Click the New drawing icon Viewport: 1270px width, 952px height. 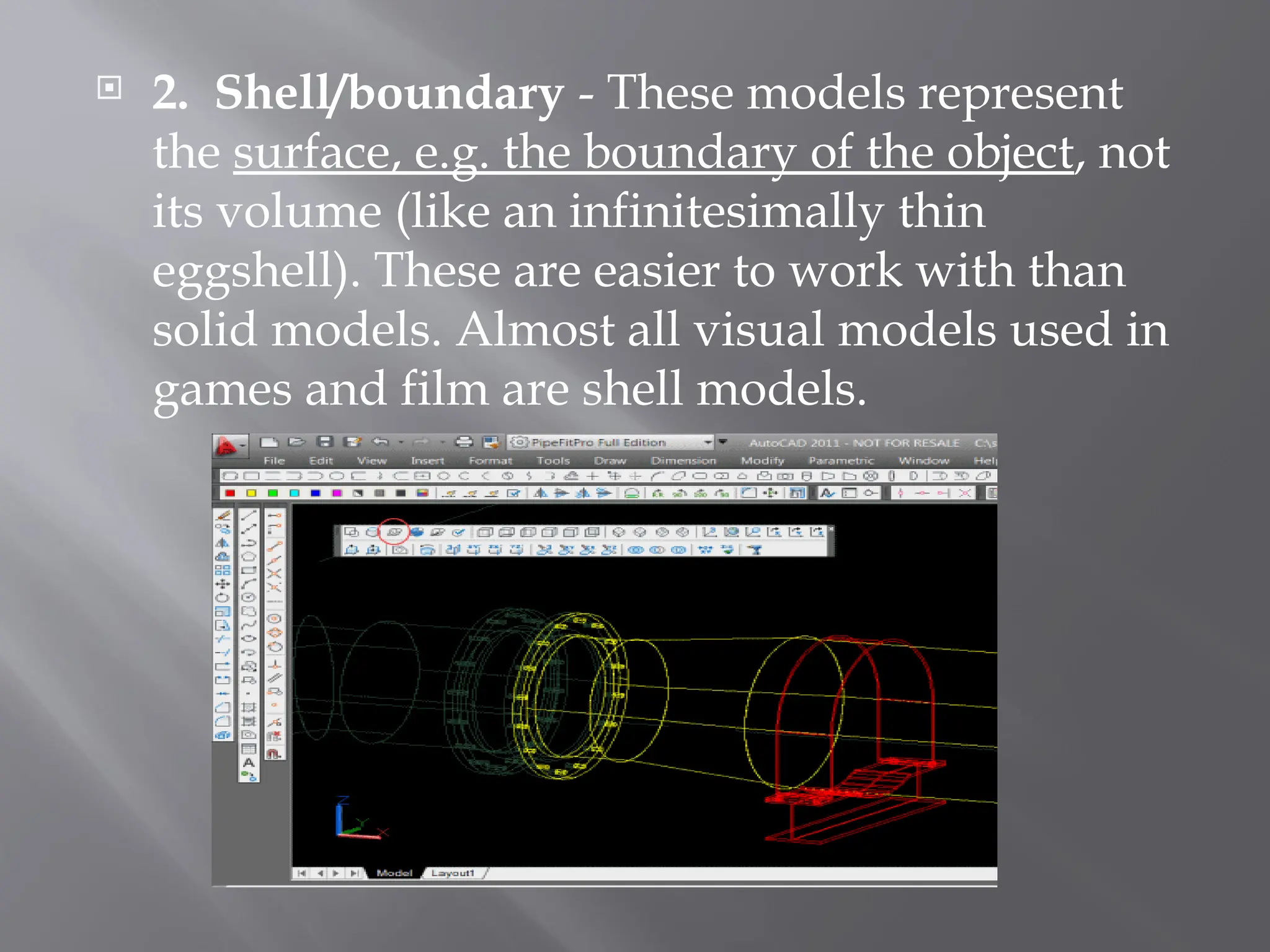point(269,442)
